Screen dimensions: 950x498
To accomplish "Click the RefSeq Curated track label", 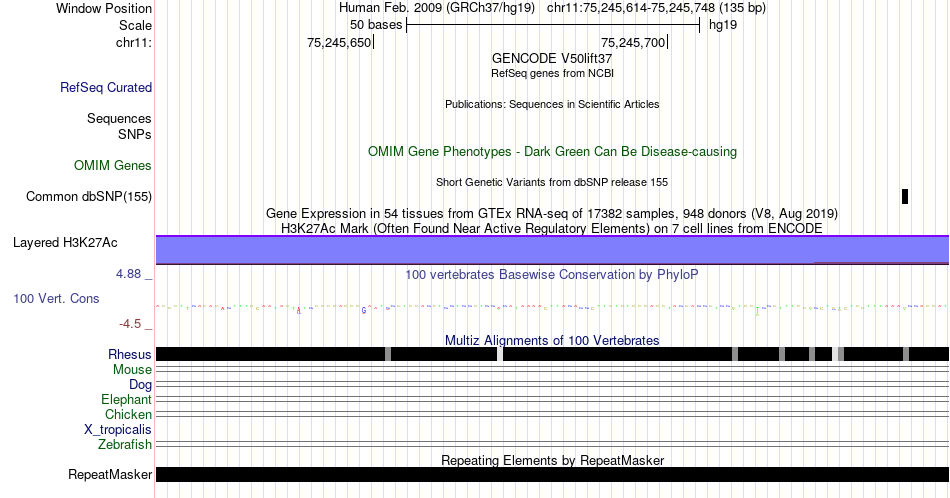I will pos(105,87).
